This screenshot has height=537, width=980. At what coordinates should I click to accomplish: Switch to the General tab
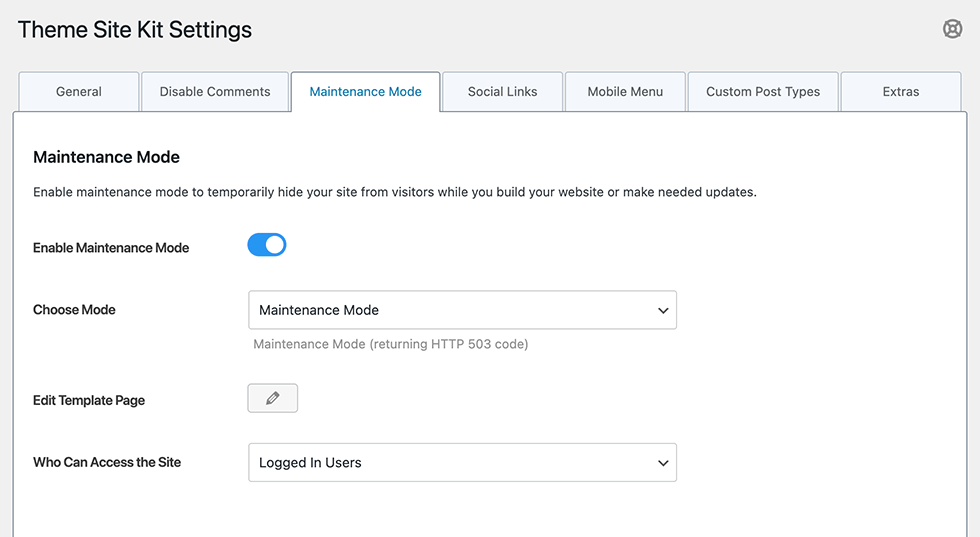click(79, 92)
